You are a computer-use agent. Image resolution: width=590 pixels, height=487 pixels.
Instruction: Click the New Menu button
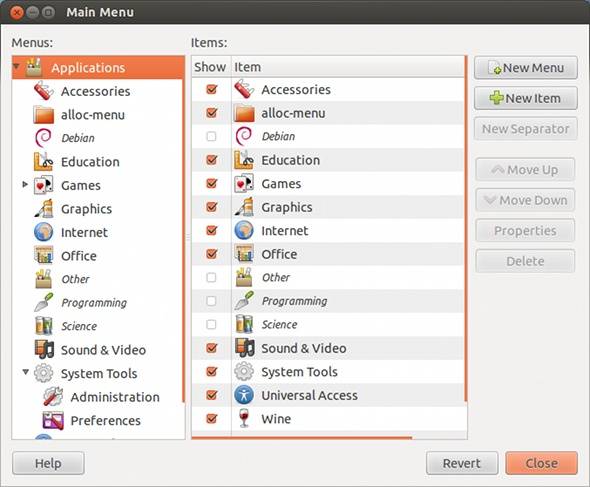[526, 68]
